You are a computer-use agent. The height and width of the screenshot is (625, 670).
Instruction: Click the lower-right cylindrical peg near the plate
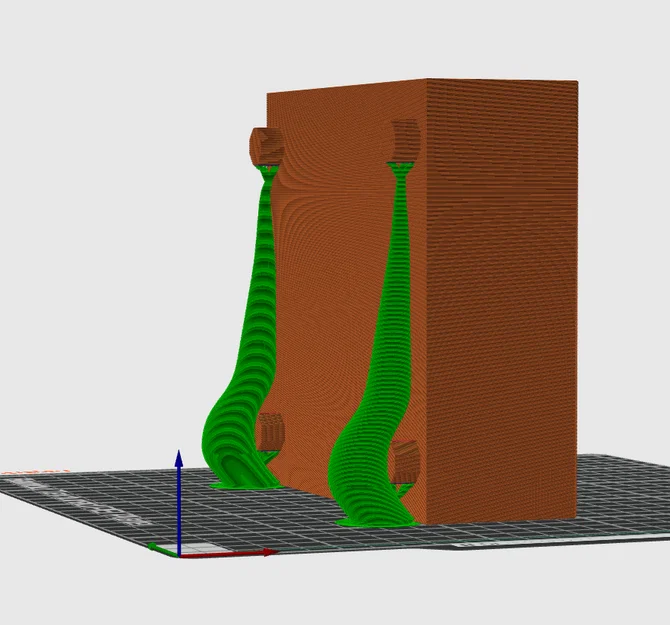click(x=404, y=462)
